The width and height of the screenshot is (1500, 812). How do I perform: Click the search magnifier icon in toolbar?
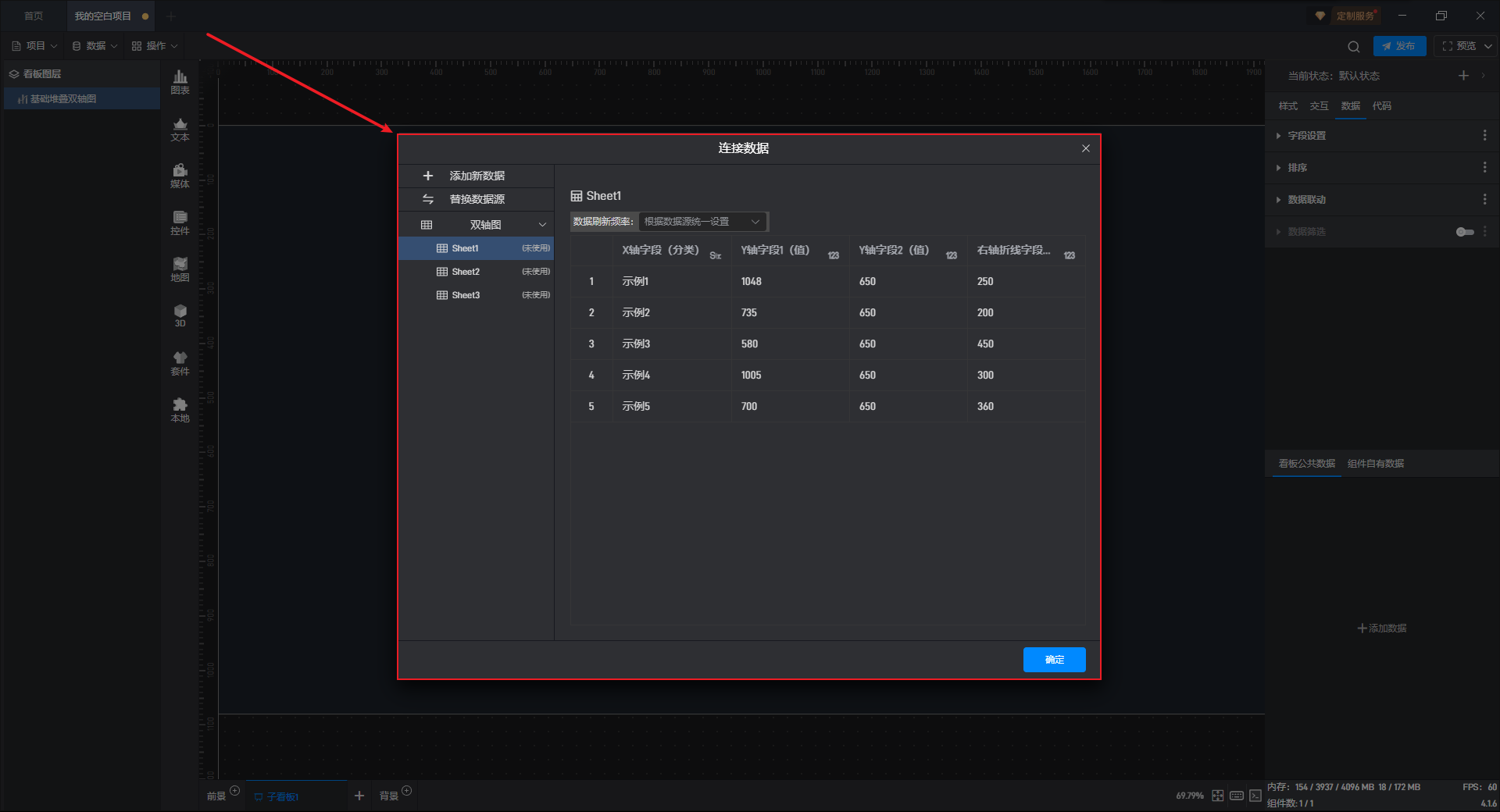pyautogui.click(x=1354, y=46)
